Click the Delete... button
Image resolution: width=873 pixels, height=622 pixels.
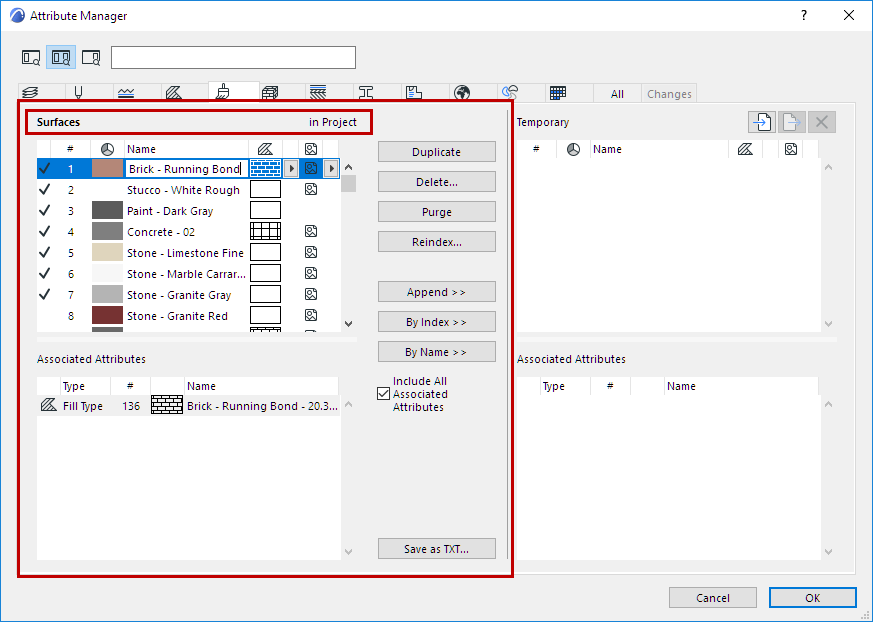click(x=436, y=182)
